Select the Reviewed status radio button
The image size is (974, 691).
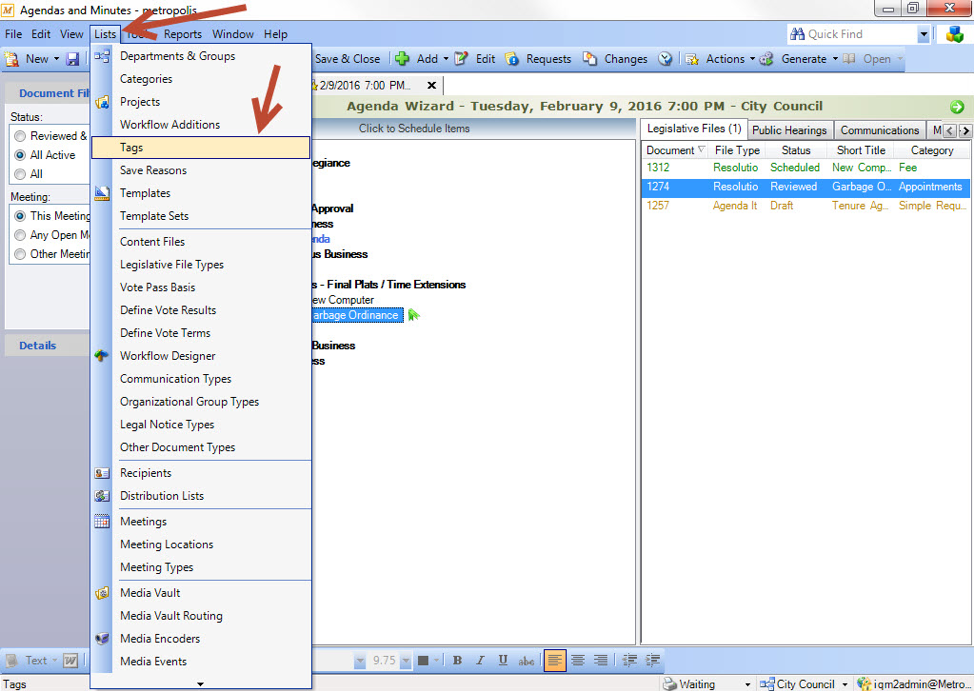pos(20,136)
